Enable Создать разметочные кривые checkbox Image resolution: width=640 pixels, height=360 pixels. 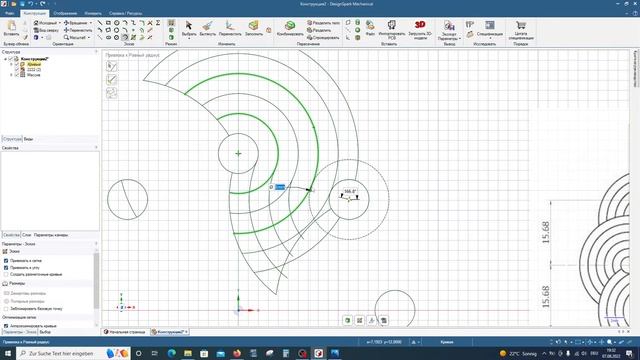[6, 275]
